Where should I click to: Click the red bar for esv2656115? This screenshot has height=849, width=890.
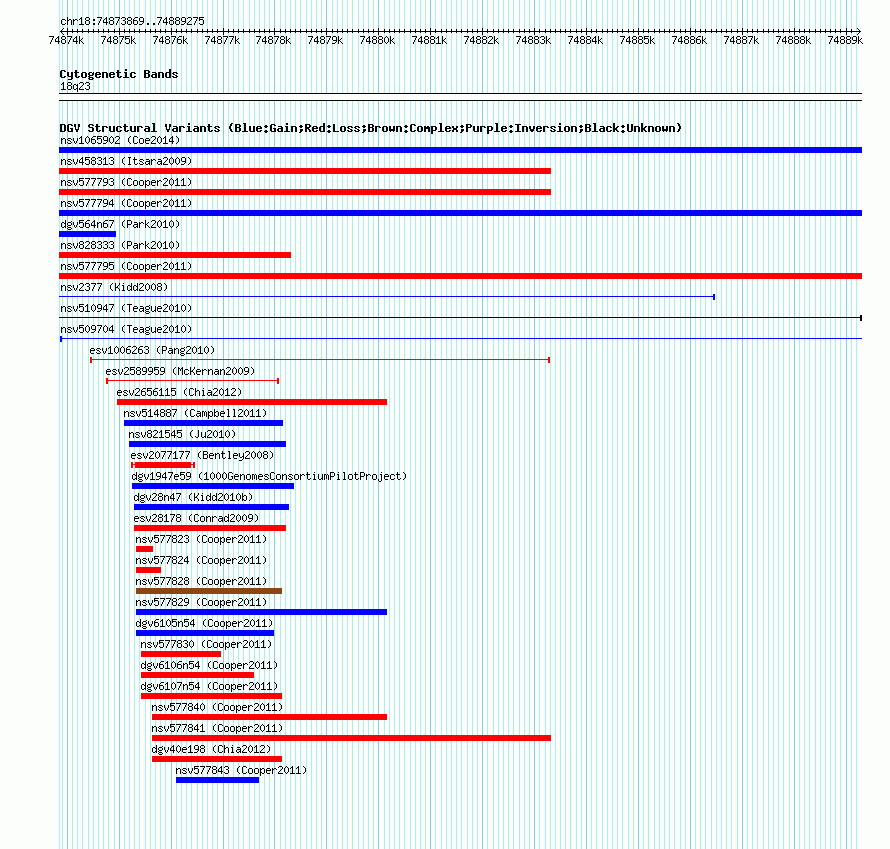coord(252,402)
